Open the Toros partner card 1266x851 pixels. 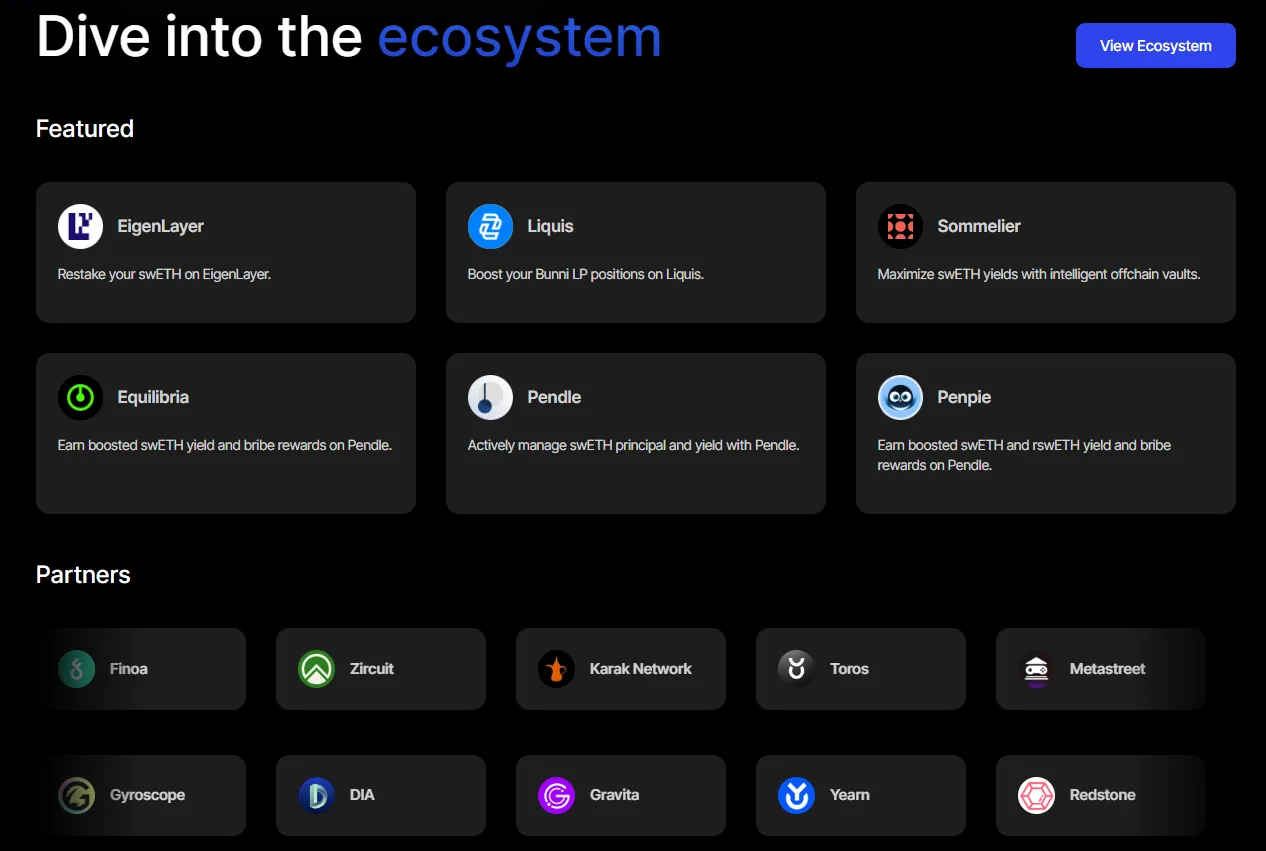(860, 669)
